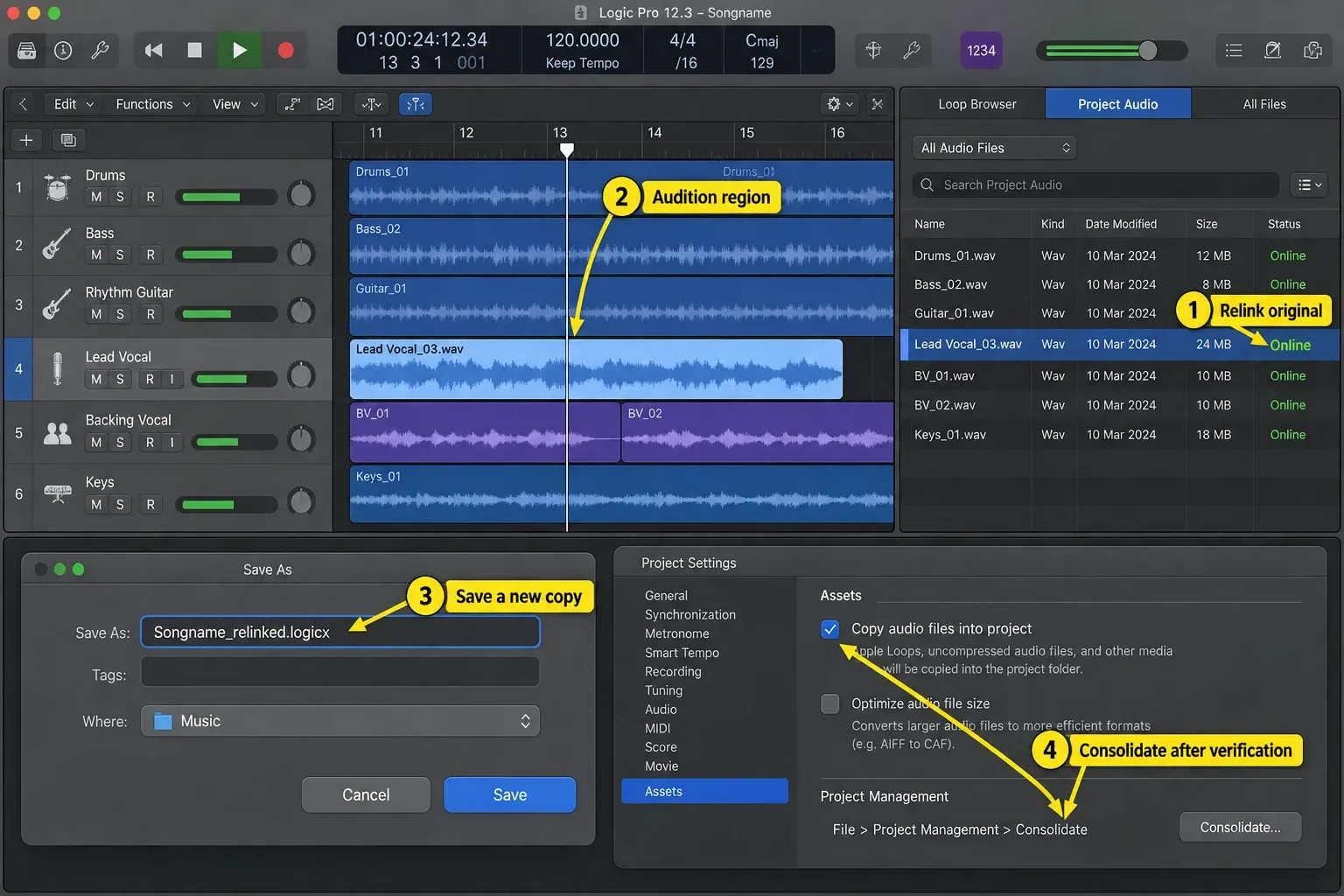This screenshot has height=896, width=1344.
Task: Toggle the automation curve icon
Action: point(292,104)
